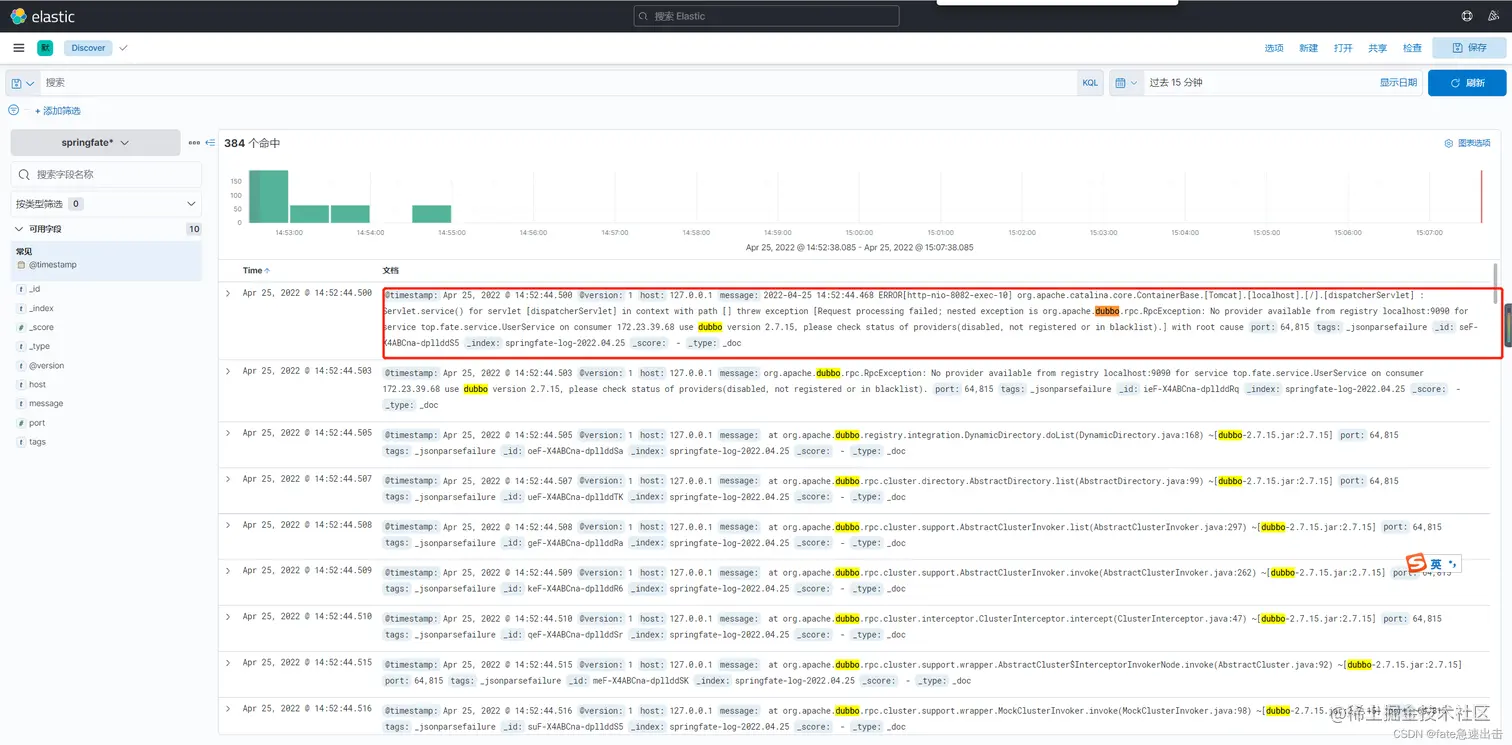Click the 添加筛选 add filter link
This screenshot has width=1512, height=745.
[x=58, y=111]
